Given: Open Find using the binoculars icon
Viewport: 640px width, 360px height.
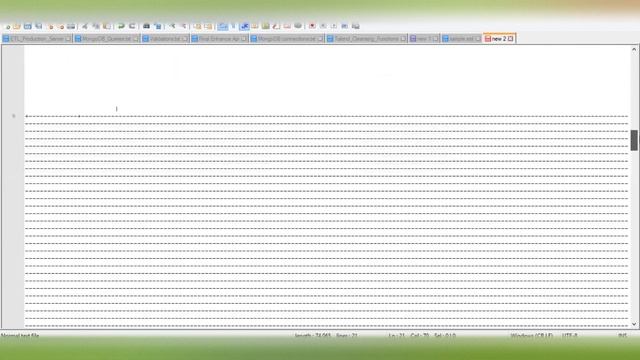Looking at the screenshot, I should point(146,27).
